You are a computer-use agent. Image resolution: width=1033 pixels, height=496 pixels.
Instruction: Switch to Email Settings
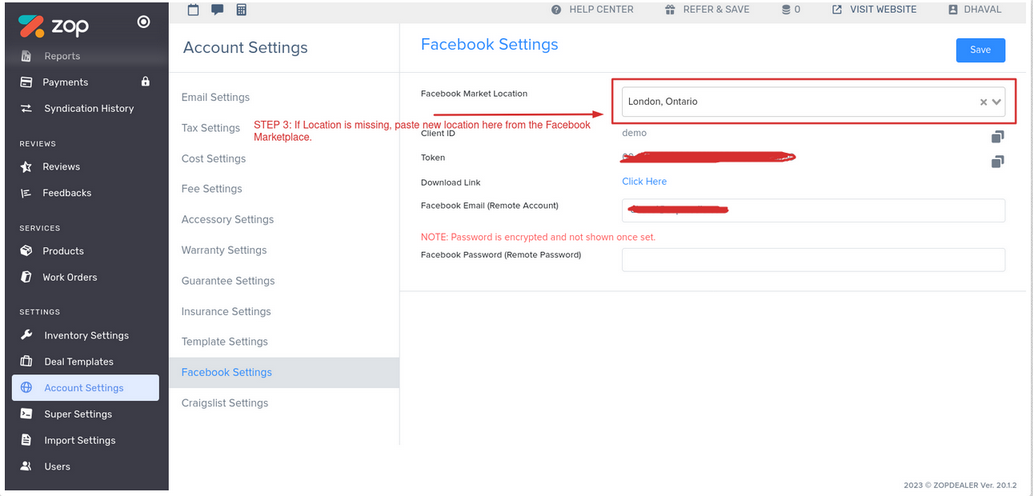(x=215, y=97)
